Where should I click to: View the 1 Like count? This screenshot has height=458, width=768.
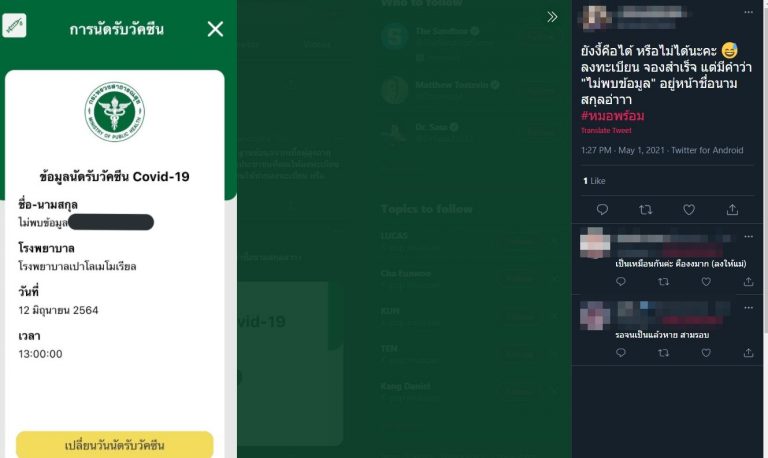pos(594,181)
